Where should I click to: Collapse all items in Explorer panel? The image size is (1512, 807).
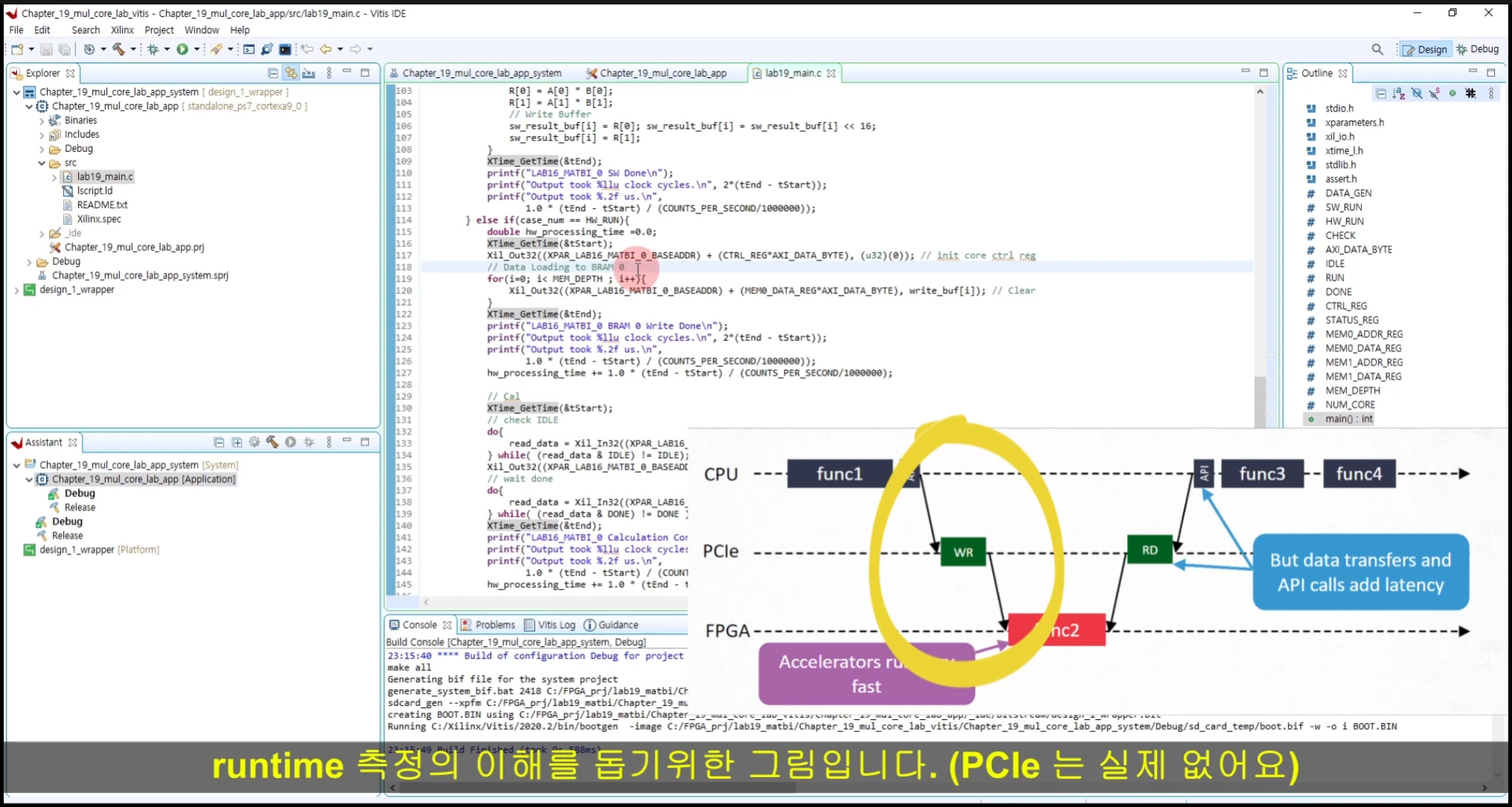272,73
